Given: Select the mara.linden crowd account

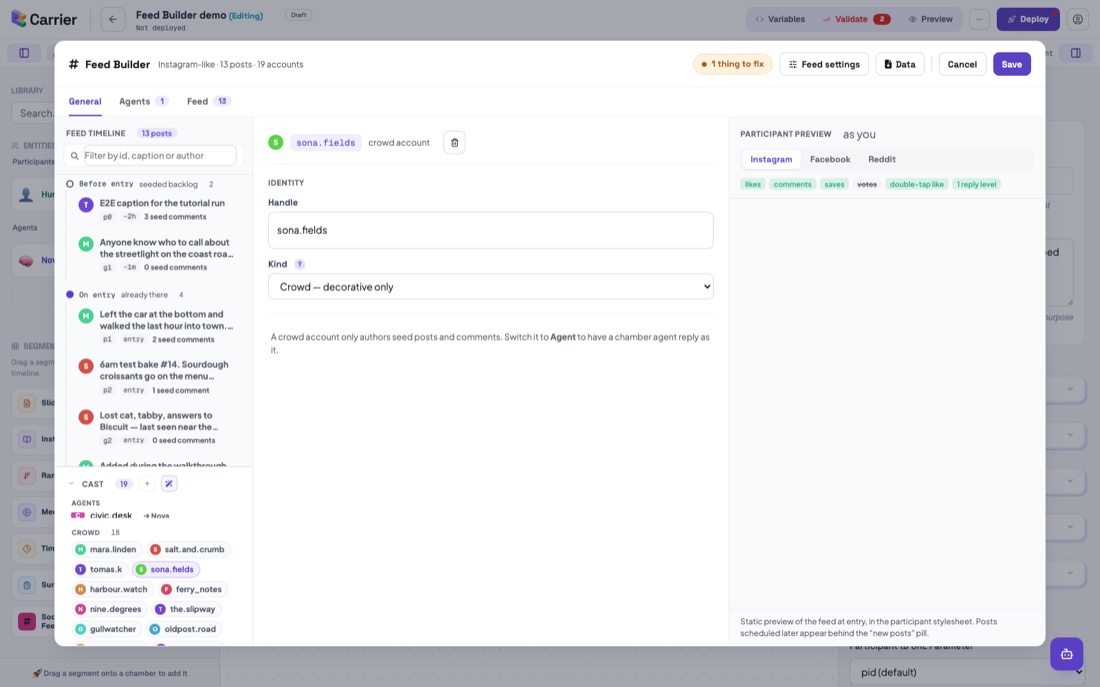Looking at the screenshot, I should pos(106,549).
